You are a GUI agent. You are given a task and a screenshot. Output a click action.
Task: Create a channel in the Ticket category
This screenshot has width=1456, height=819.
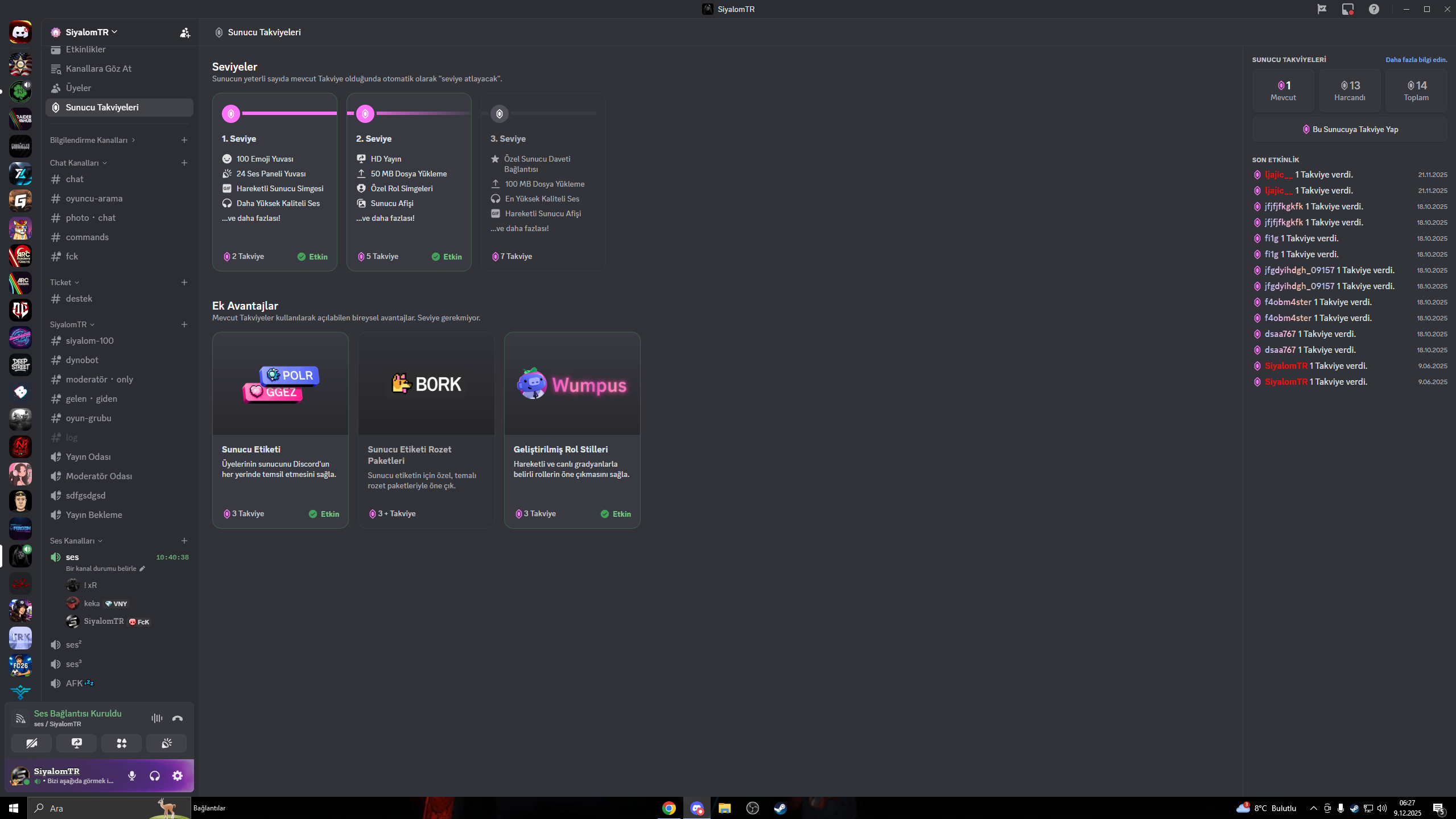tap(184, 282)
